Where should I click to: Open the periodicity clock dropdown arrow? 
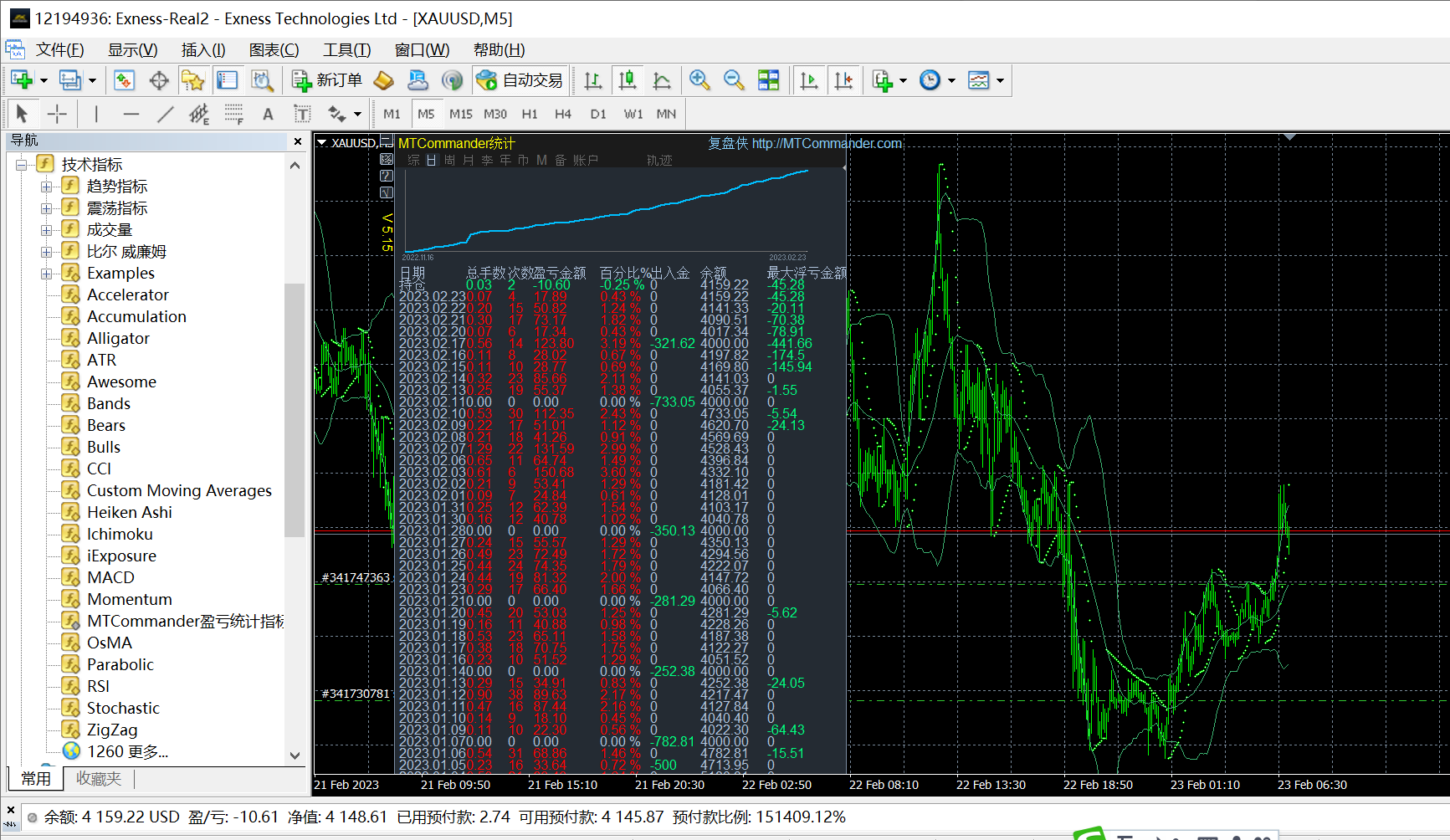[951, 81]
